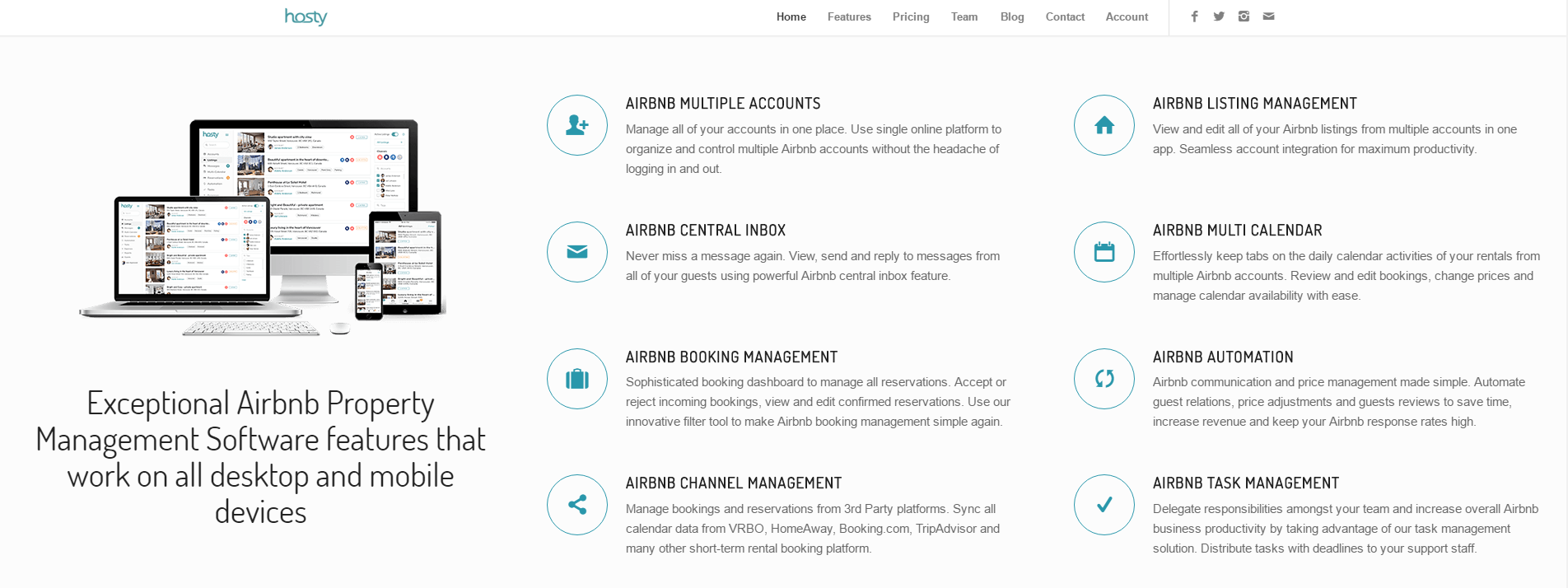1568x588 pixels.
Task: Click the Airbnb Channel Management heading
Action: [x=734, y=483]
